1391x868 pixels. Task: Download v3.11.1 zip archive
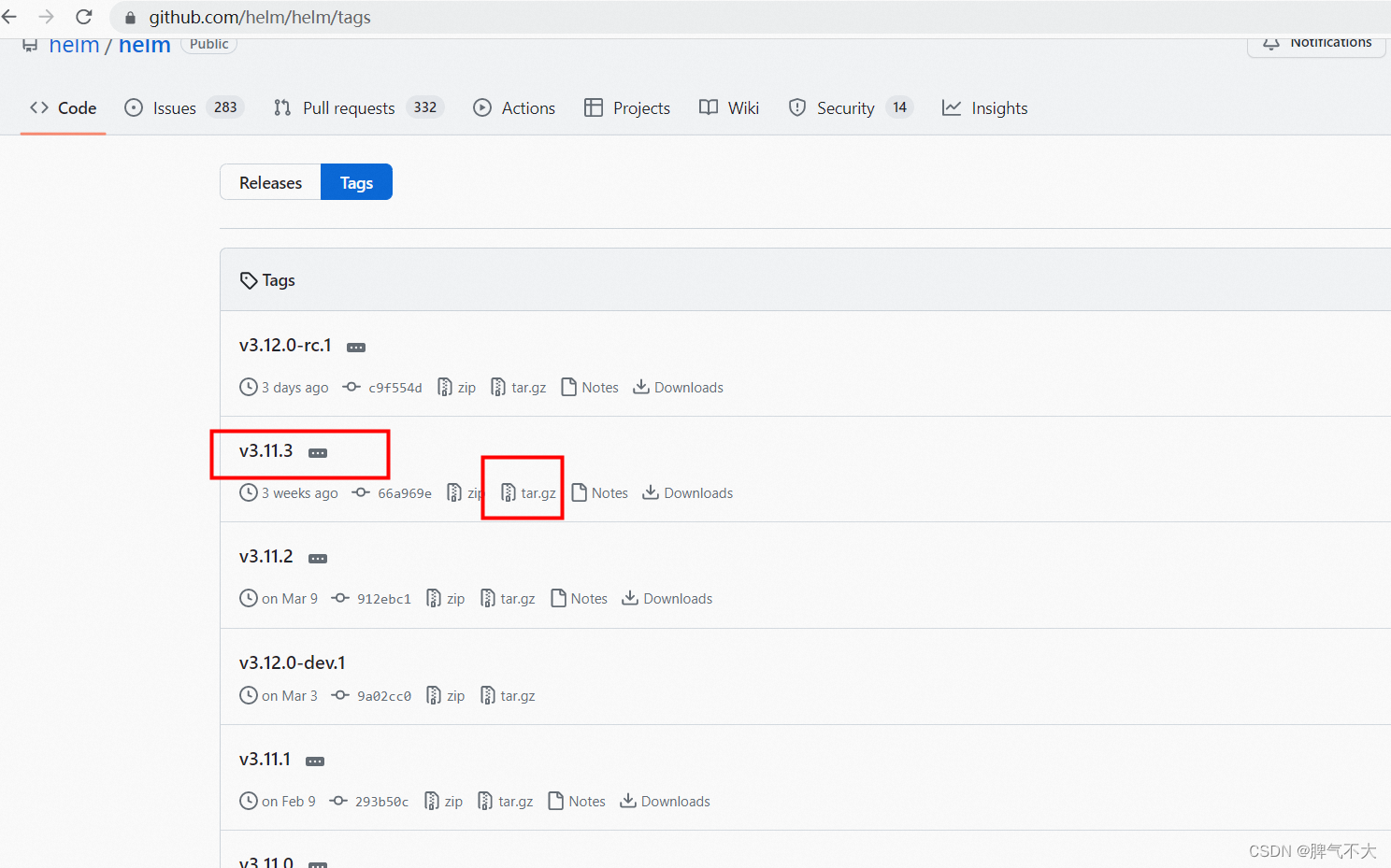click(444, 802)
